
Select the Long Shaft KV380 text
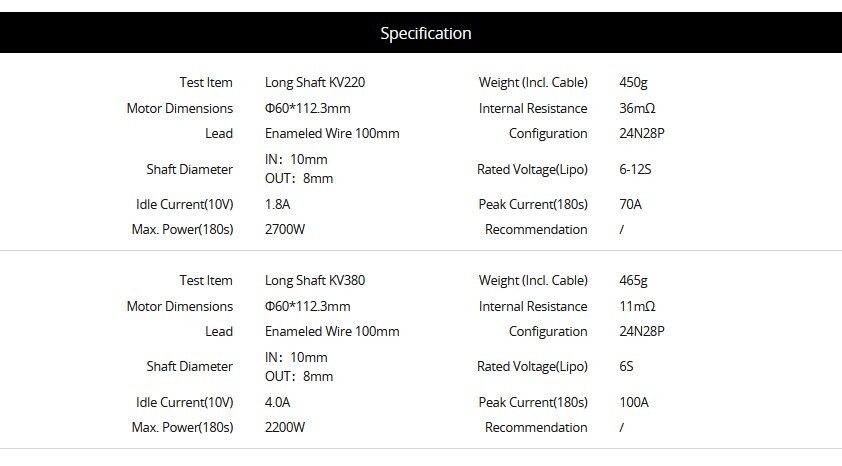point(315,281)
